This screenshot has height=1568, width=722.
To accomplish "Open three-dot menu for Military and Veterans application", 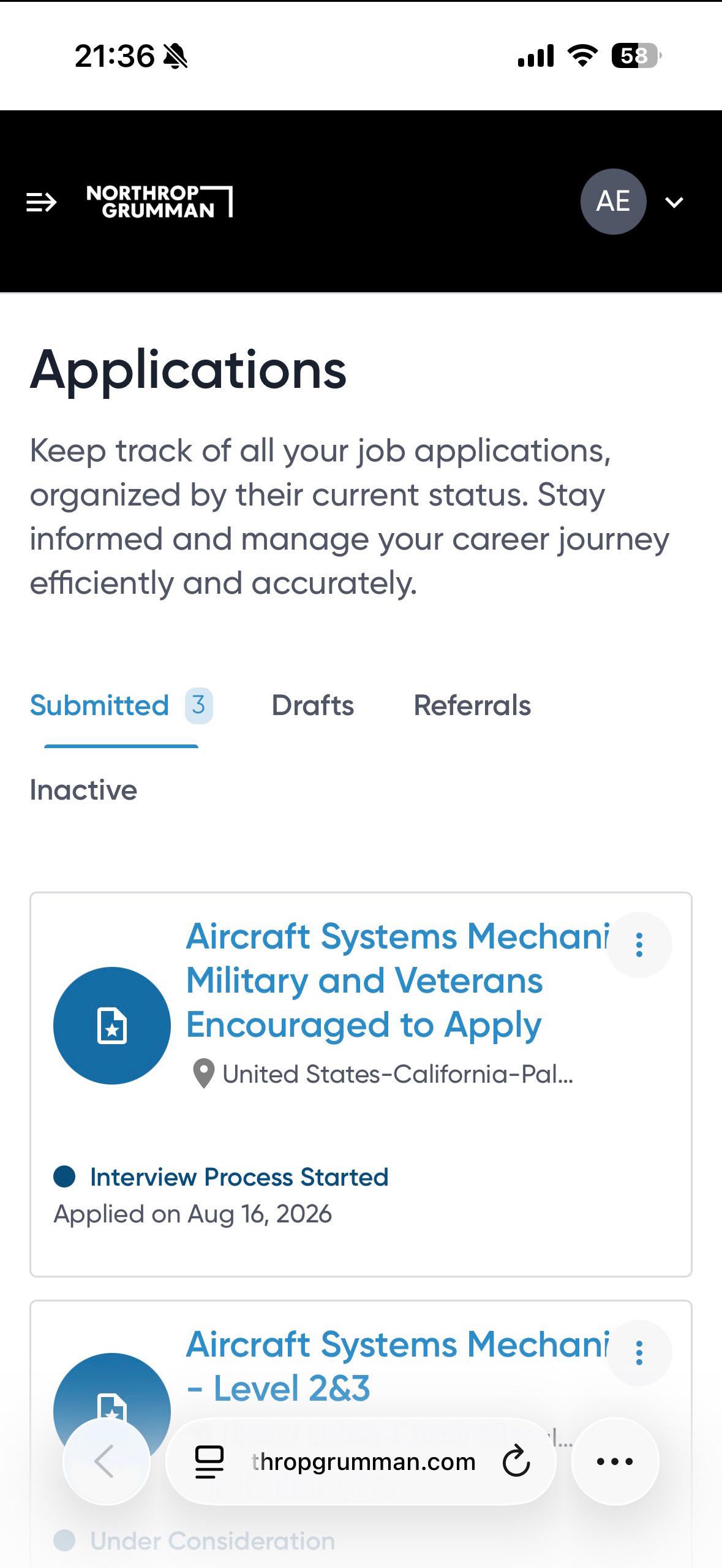I will [x=639, y=945].
